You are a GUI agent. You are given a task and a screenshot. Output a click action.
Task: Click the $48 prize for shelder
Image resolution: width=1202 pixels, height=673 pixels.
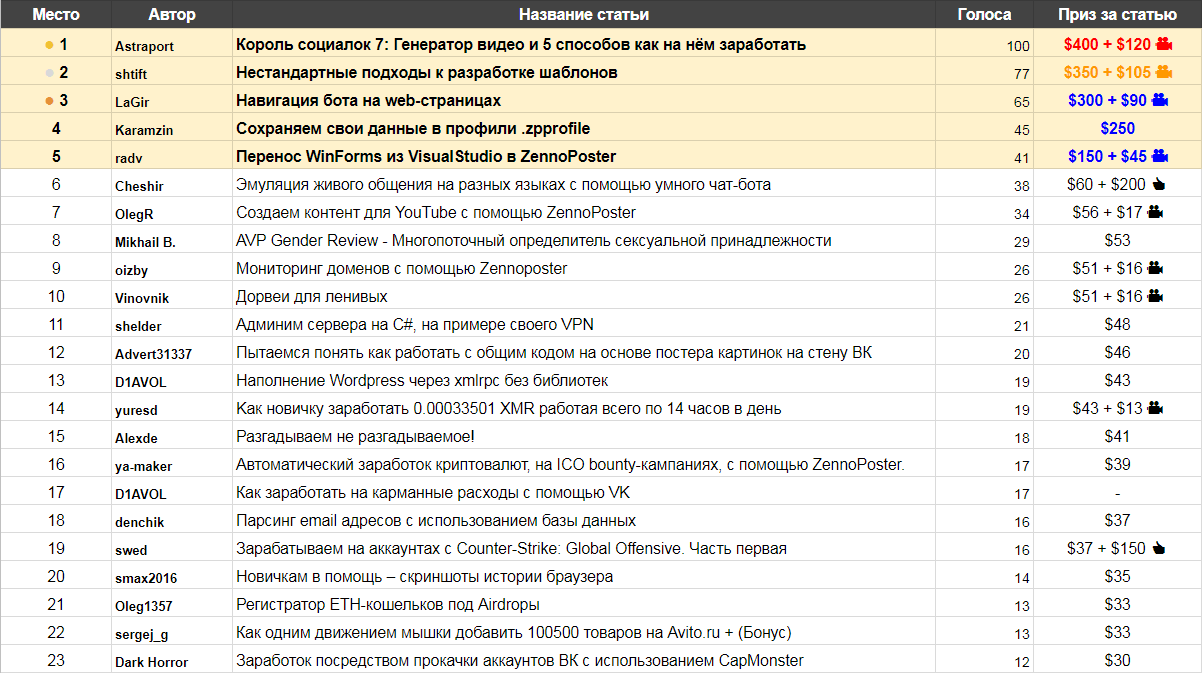[x=1117, y=325]
